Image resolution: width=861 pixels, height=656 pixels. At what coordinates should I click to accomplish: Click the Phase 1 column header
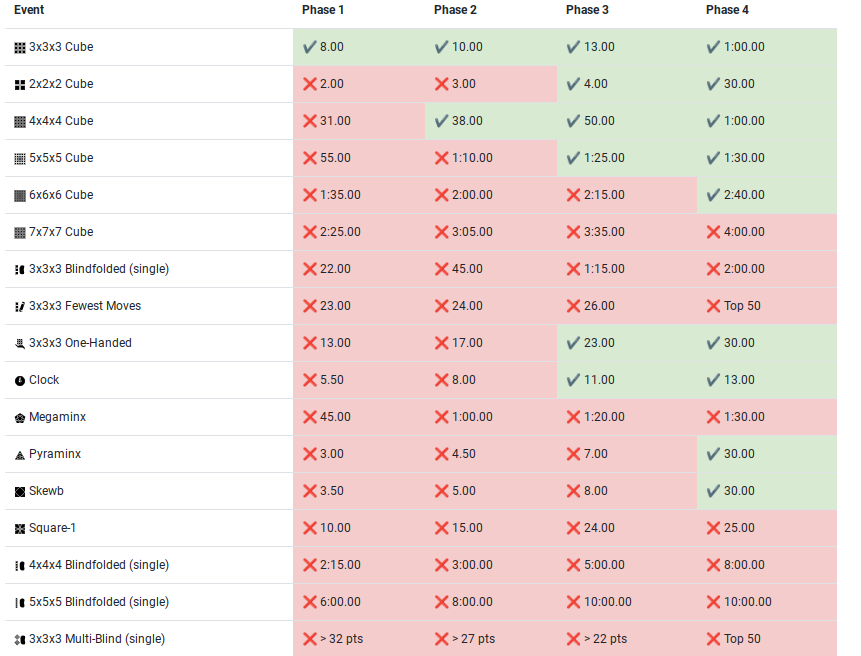tap(323, 10)
